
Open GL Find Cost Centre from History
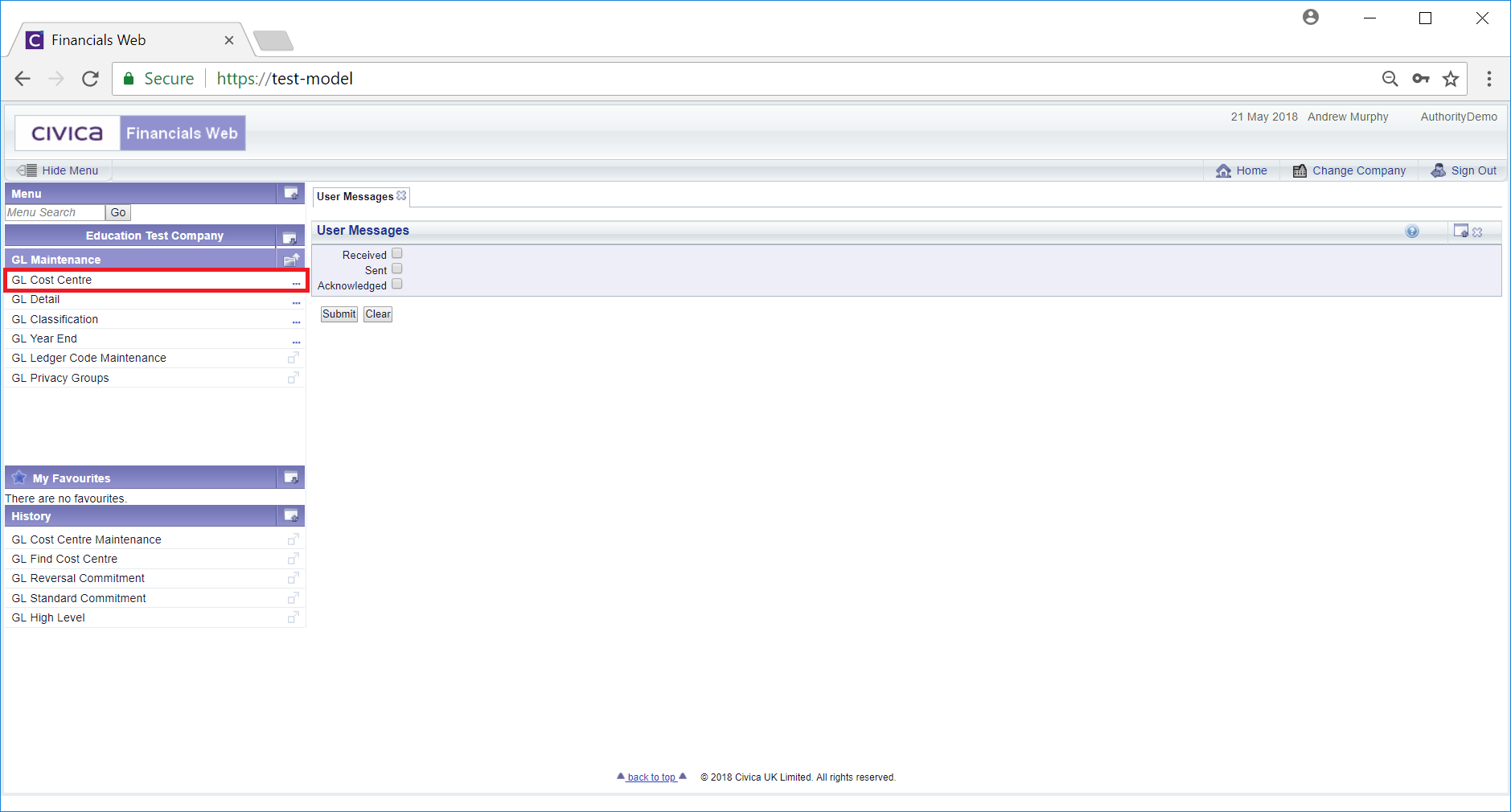64,559
